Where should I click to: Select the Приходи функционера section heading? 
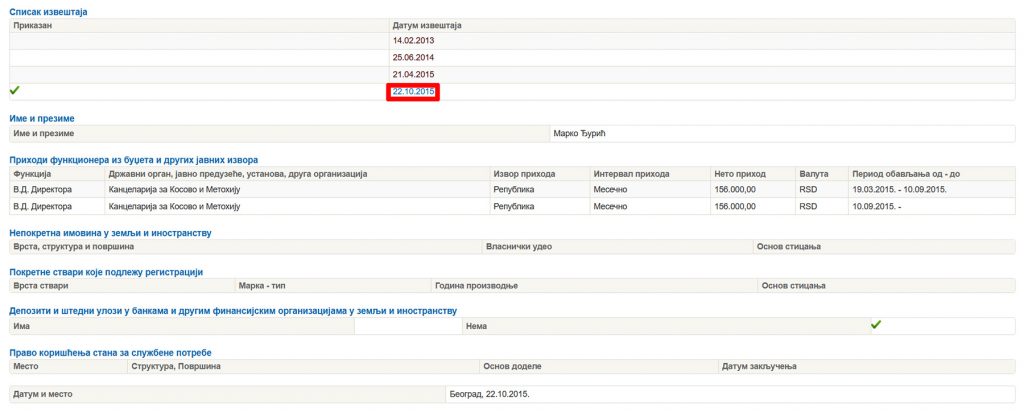(x=133, y=159)
